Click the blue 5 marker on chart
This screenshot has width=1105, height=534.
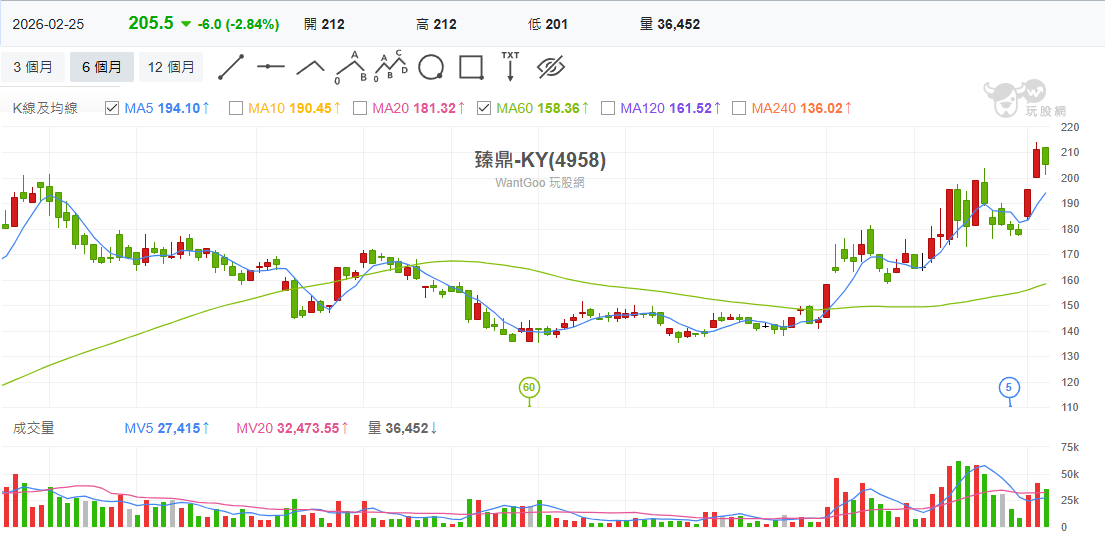point(1010,387)
